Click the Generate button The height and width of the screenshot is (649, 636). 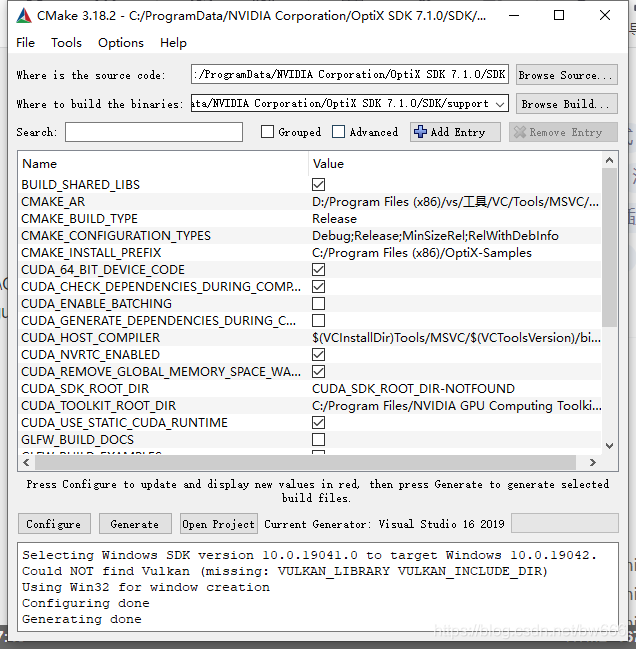point(135,524)
